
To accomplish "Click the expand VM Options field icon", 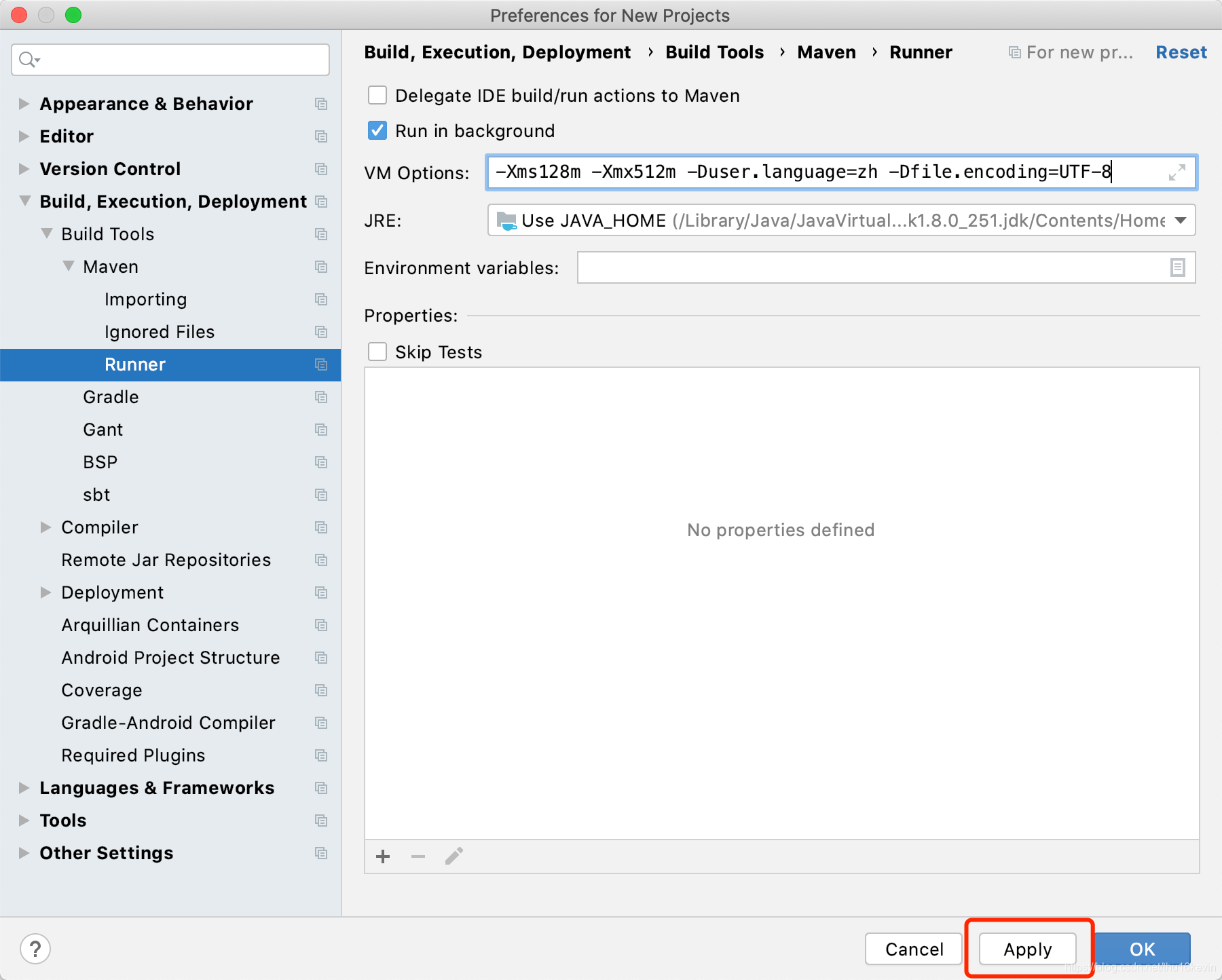I will click(1177, 172).
